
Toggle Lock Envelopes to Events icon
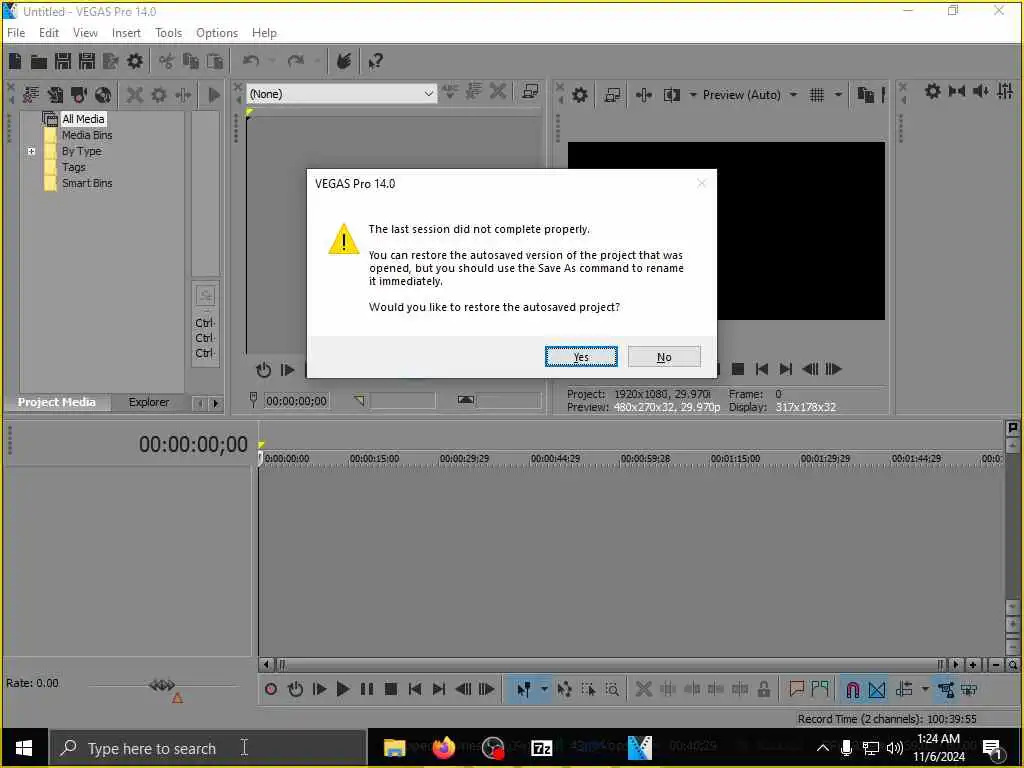[x=946, y=689]
